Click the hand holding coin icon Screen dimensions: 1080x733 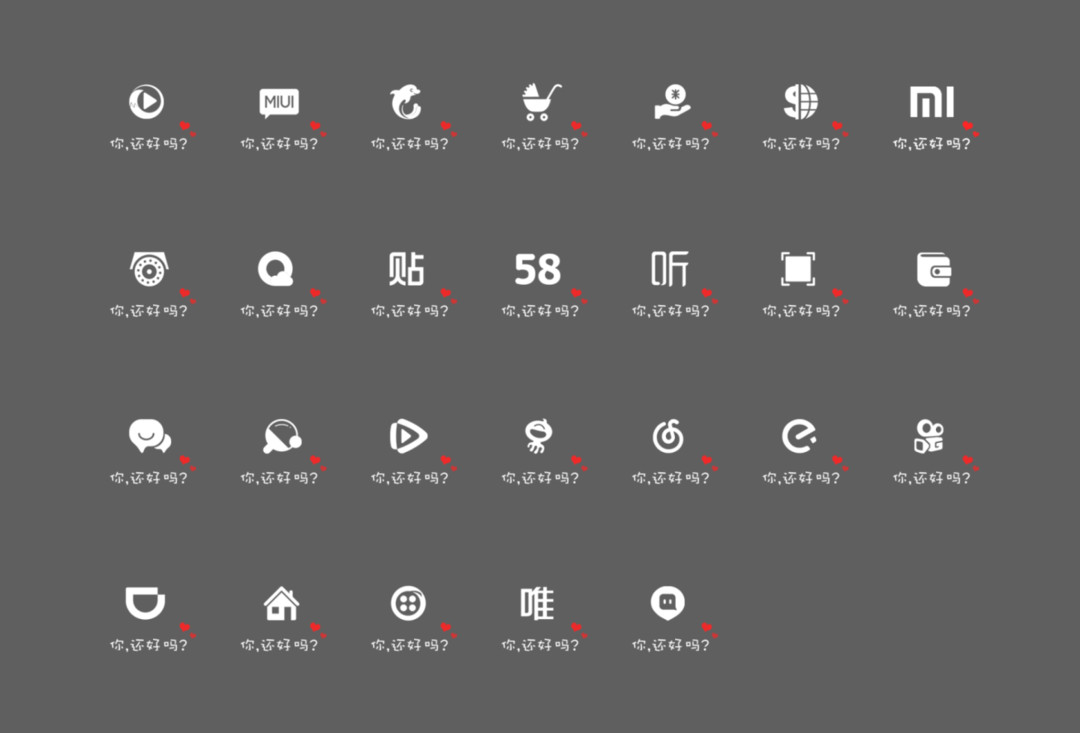[672, 101]
